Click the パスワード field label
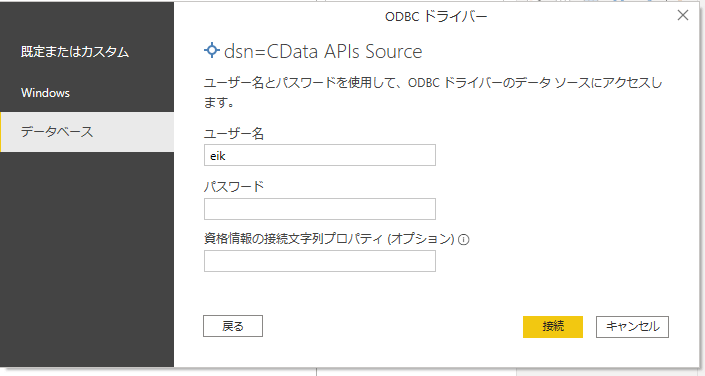Screen dimensions: 705x376 234,187
